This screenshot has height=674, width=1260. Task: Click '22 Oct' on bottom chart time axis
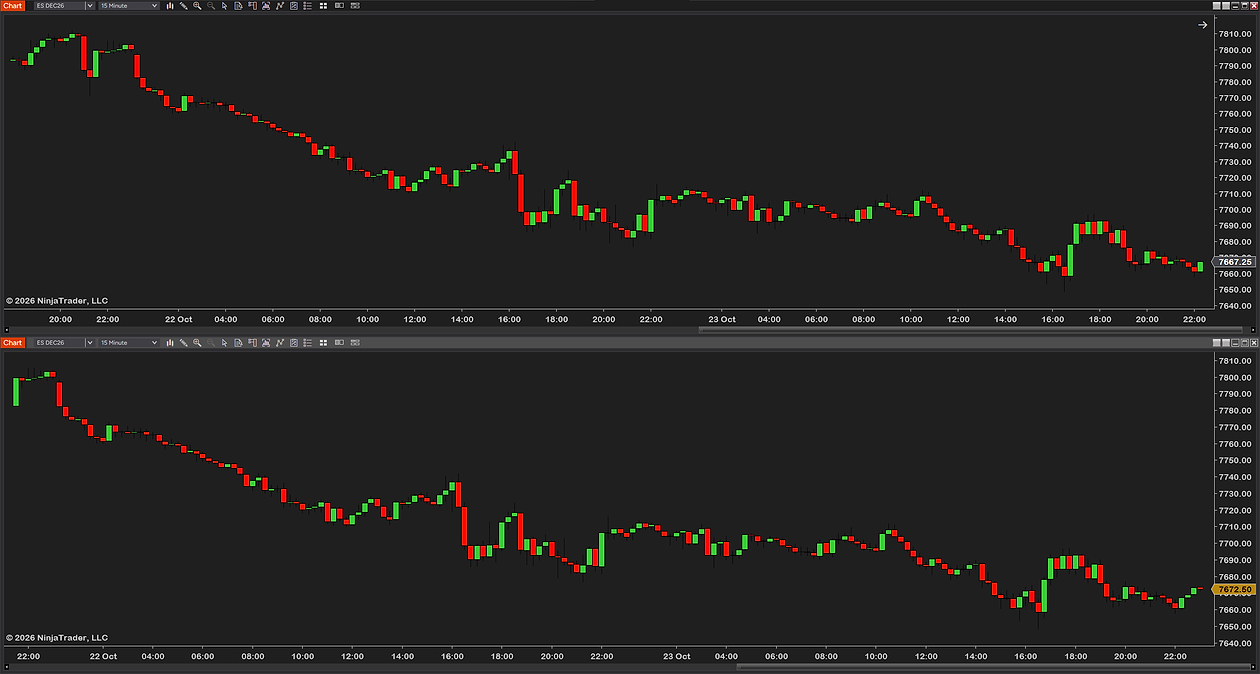click(x=103, y=656)
